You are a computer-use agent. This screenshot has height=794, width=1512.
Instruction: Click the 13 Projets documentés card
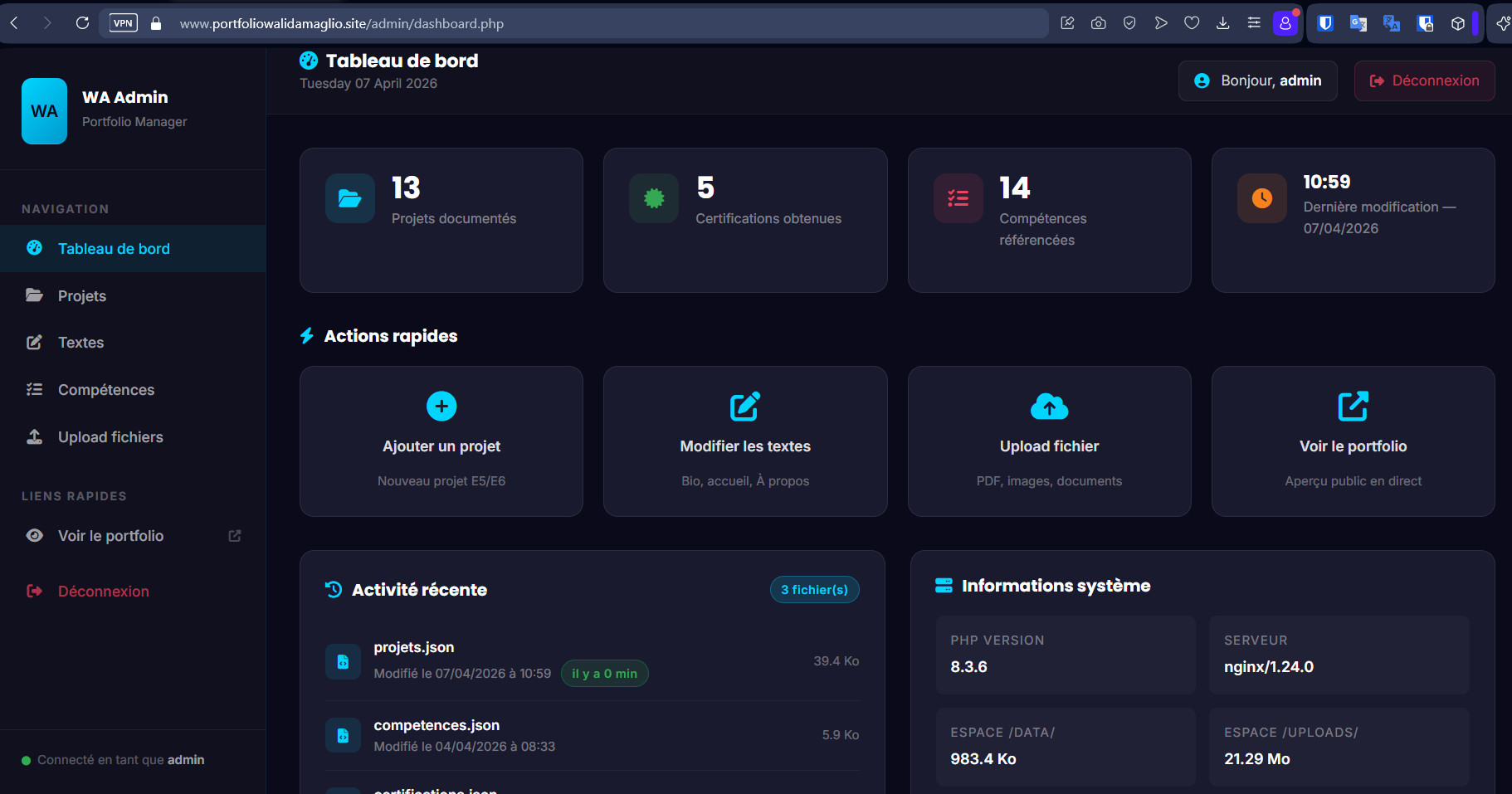[x=441, y=220]
